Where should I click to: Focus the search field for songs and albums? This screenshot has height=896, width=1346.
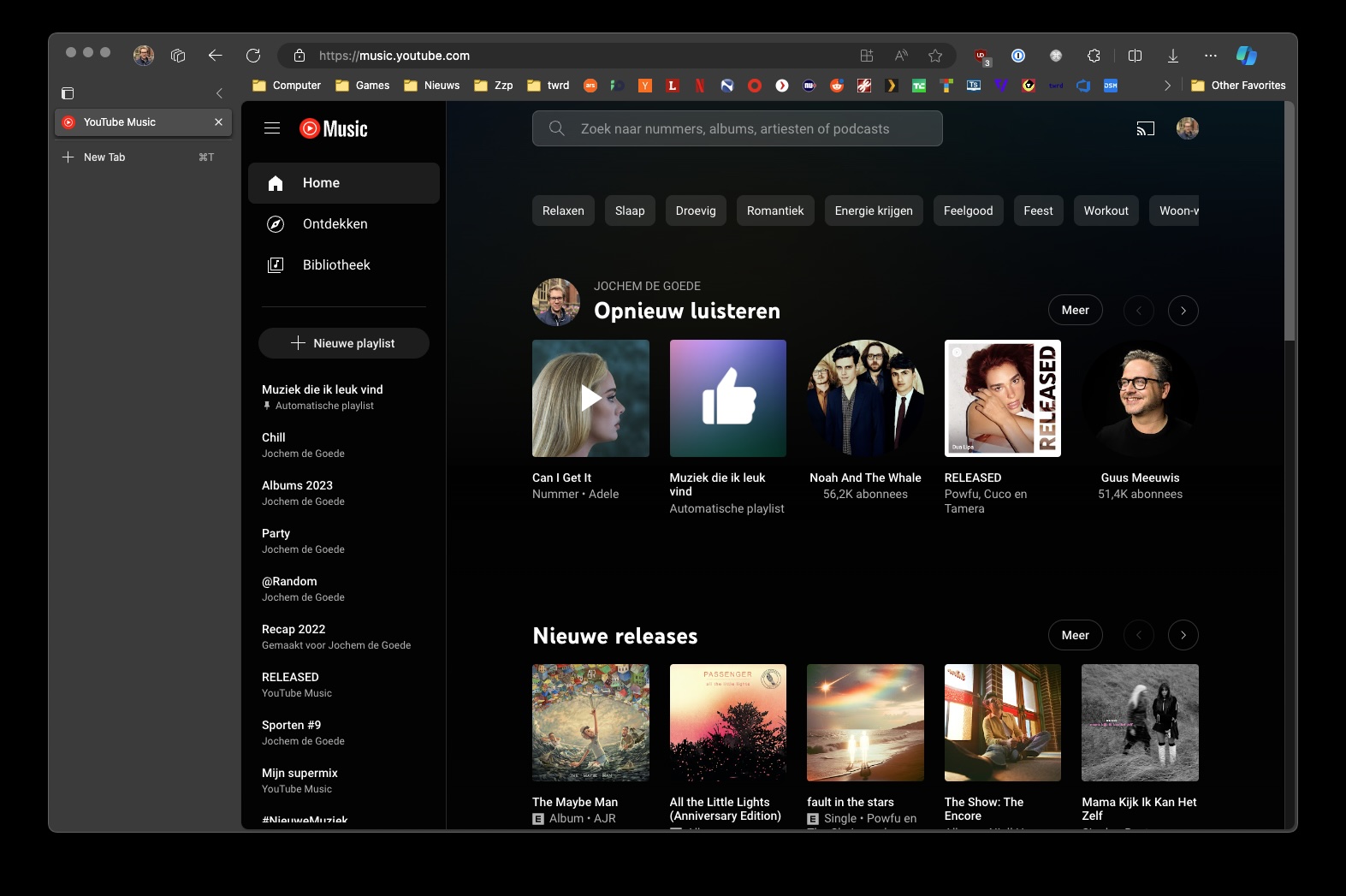tap(738, 128)
